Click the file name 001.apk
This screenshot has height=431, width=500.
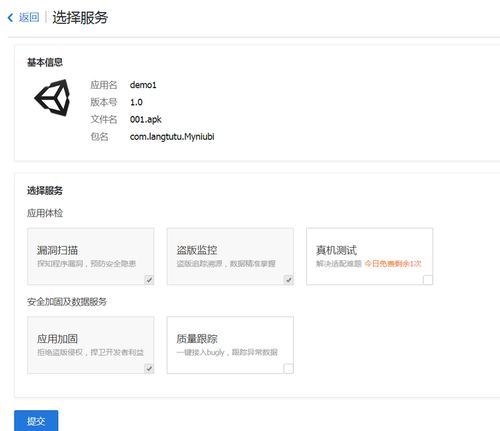[x=146, y=119]
